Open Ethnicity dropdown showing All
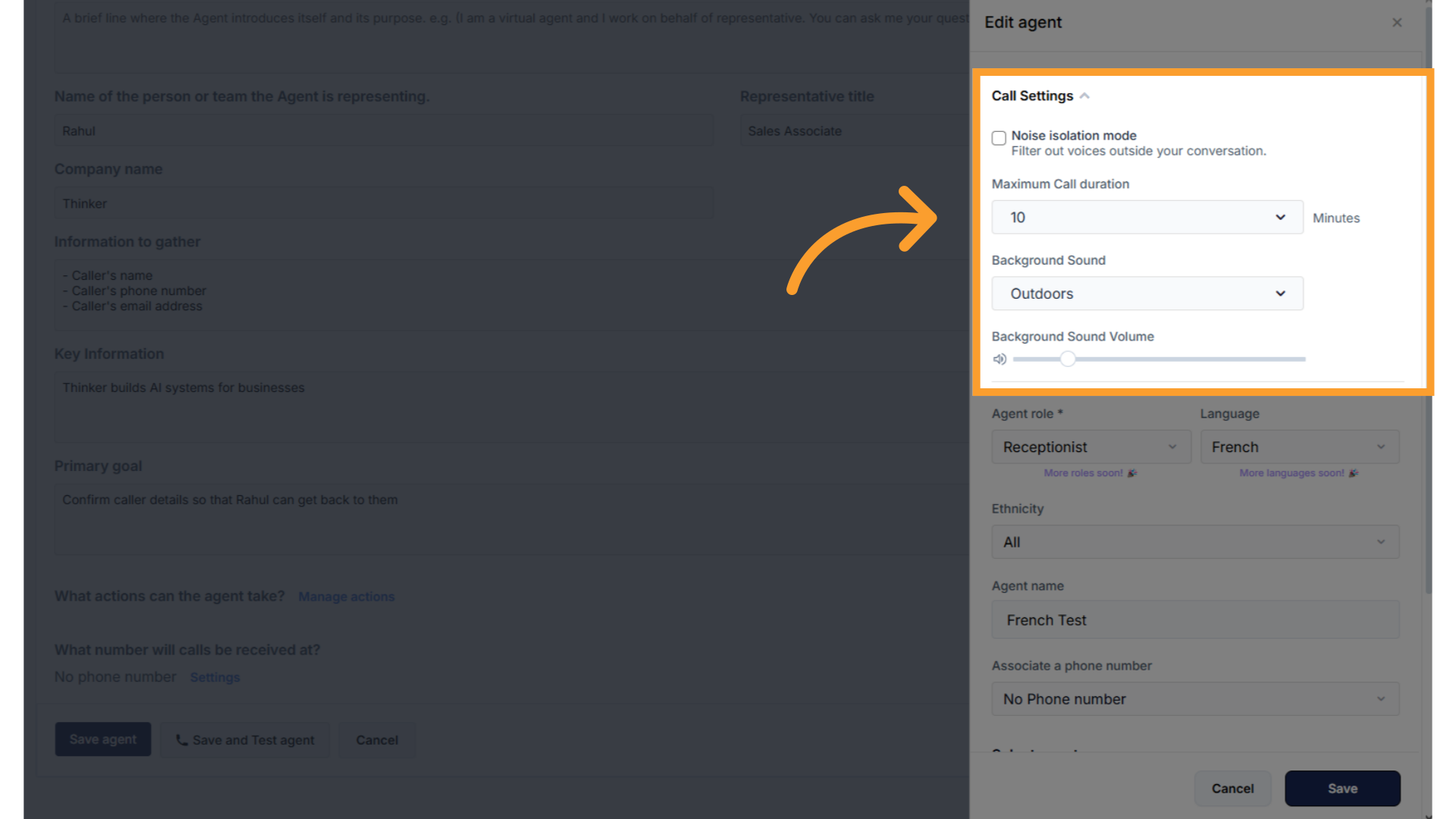The height and width of the screenshot is (819, 1456). [1195, 542]
